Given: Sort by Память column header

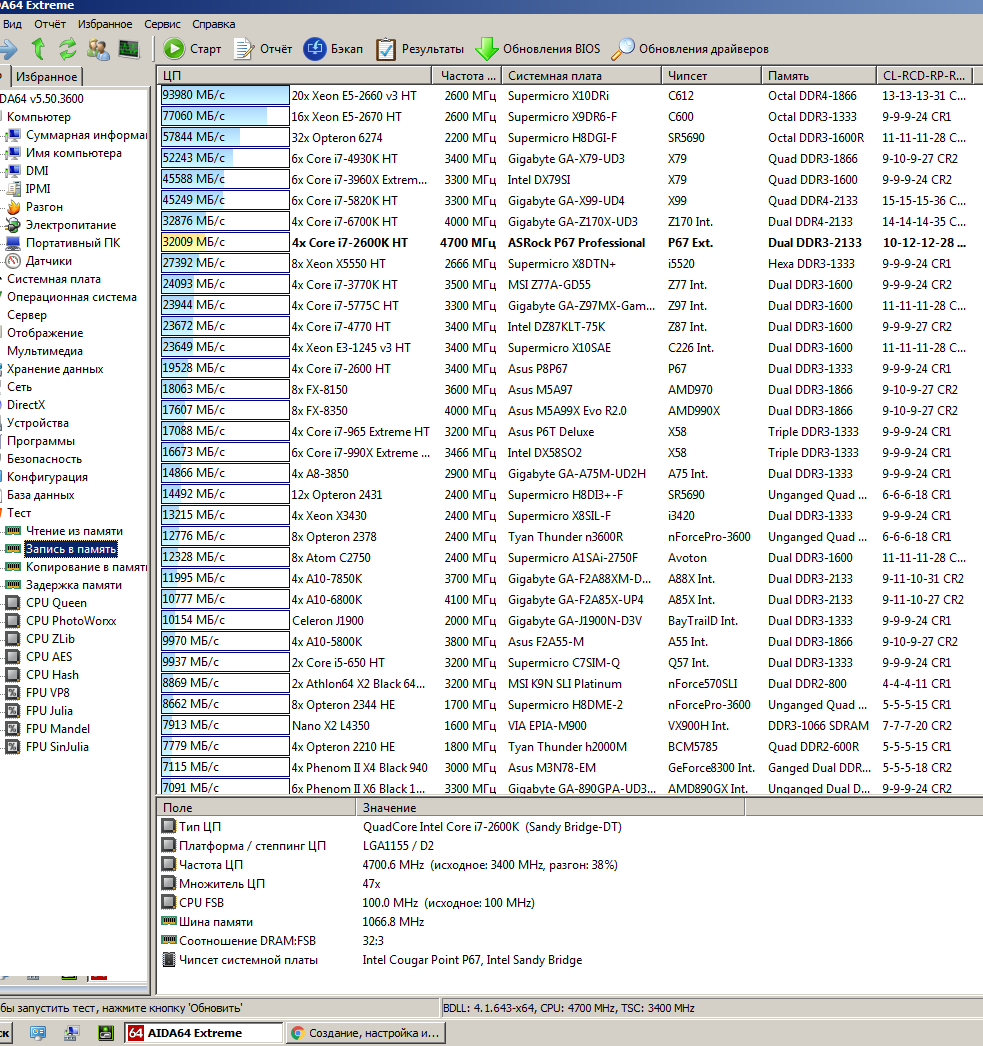Looking at the screenshot, I should click(x=818, y=75).
